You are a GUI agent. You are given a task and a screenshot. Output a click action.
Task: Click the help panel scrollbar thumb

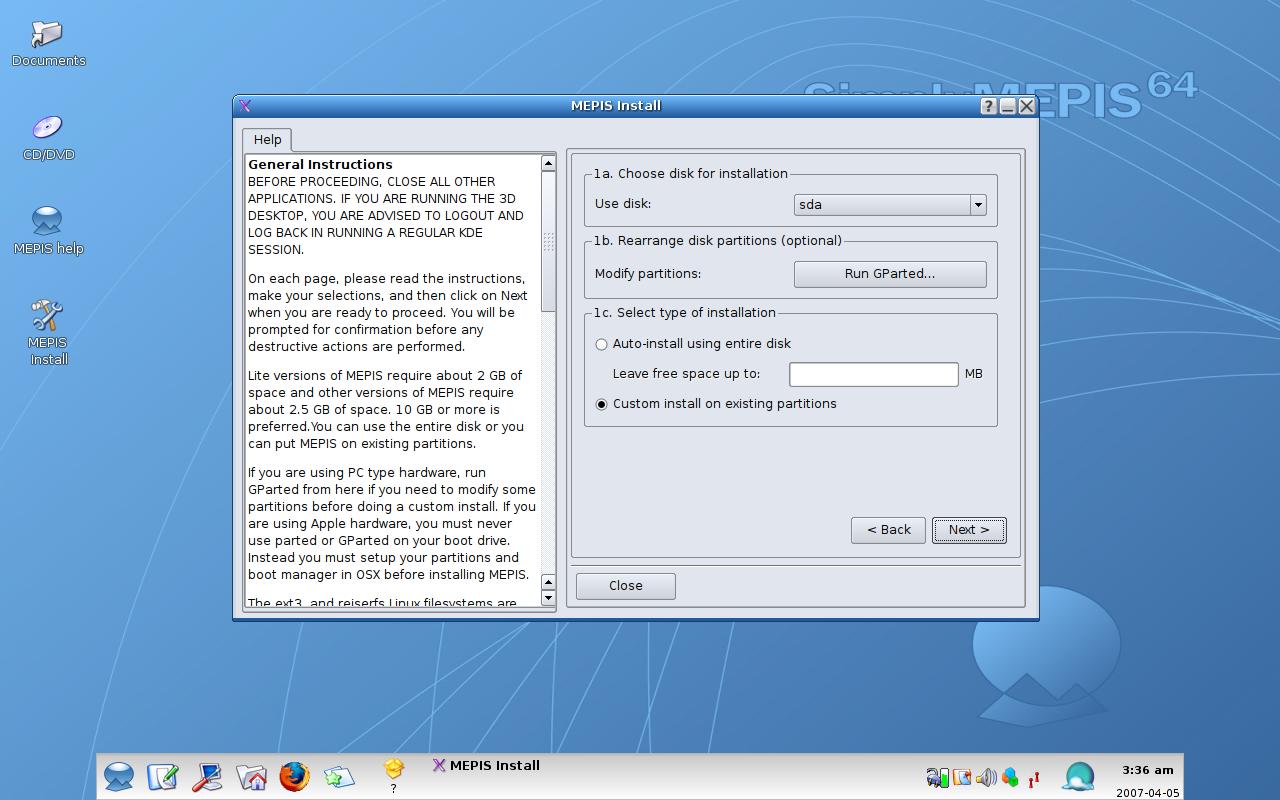548,241
